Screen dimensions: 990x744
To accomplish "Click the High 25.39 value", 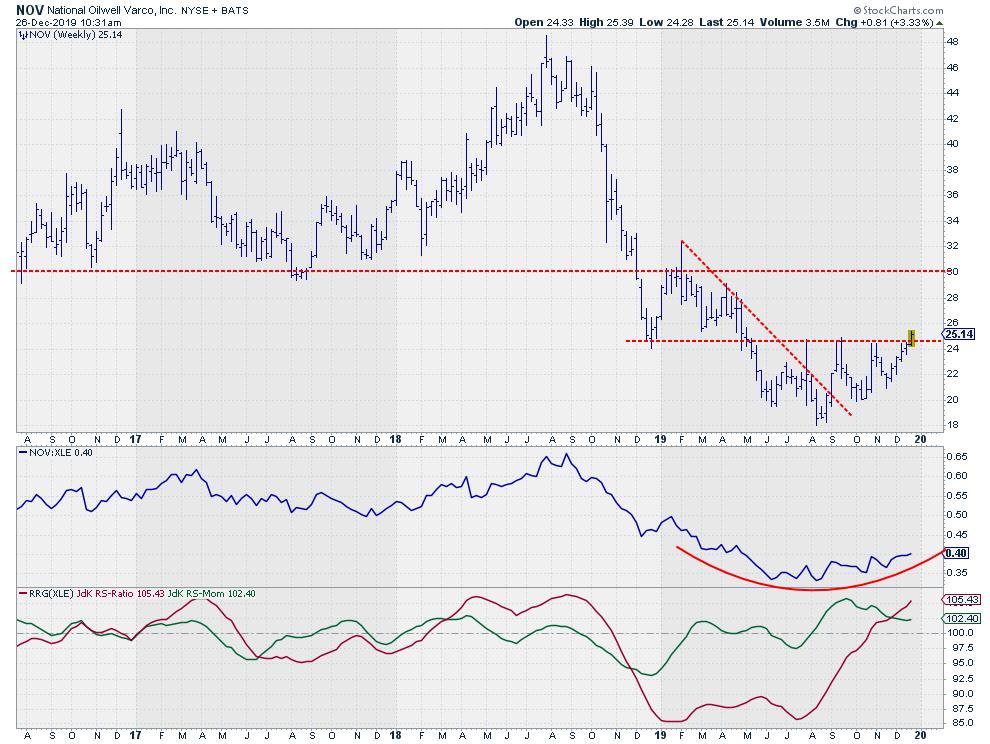I will (605, 23).
